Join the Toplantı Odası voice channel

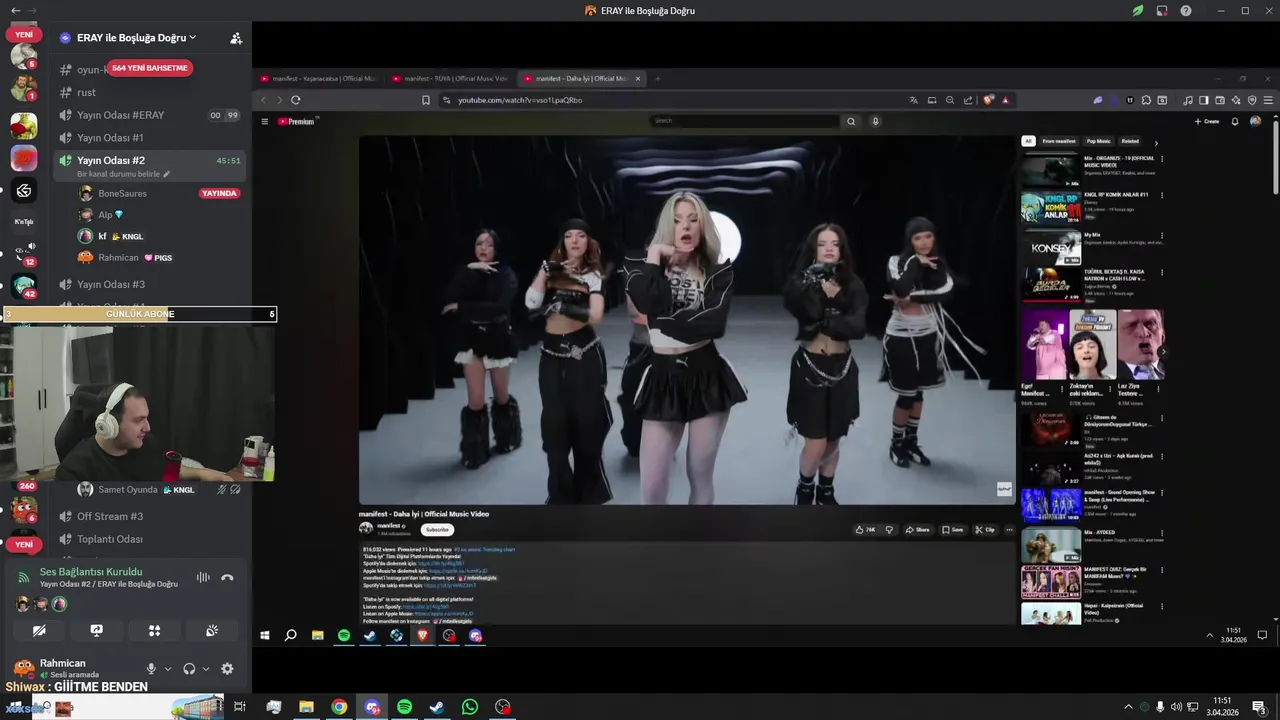[x=150, y=539]
